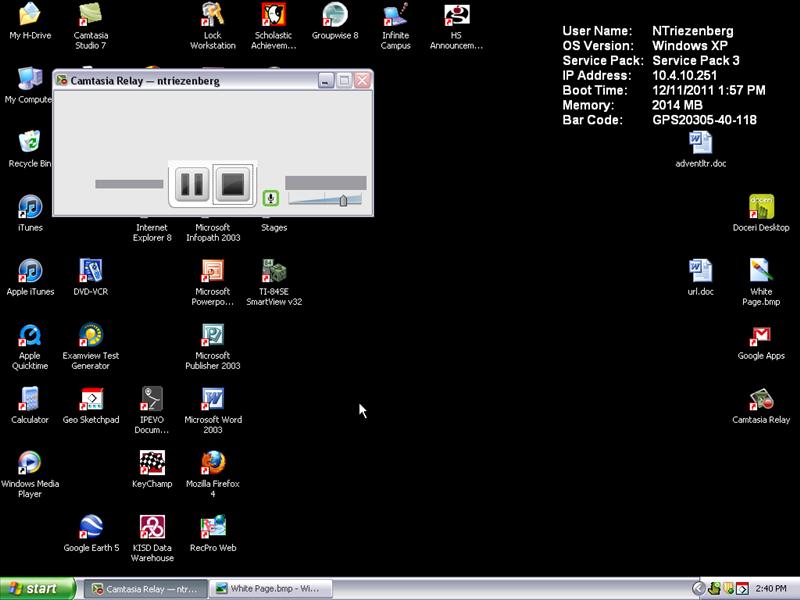Click the Internet Explorer 8 label
The width and height of the screenshot is (800, 600).
(152, 233)
